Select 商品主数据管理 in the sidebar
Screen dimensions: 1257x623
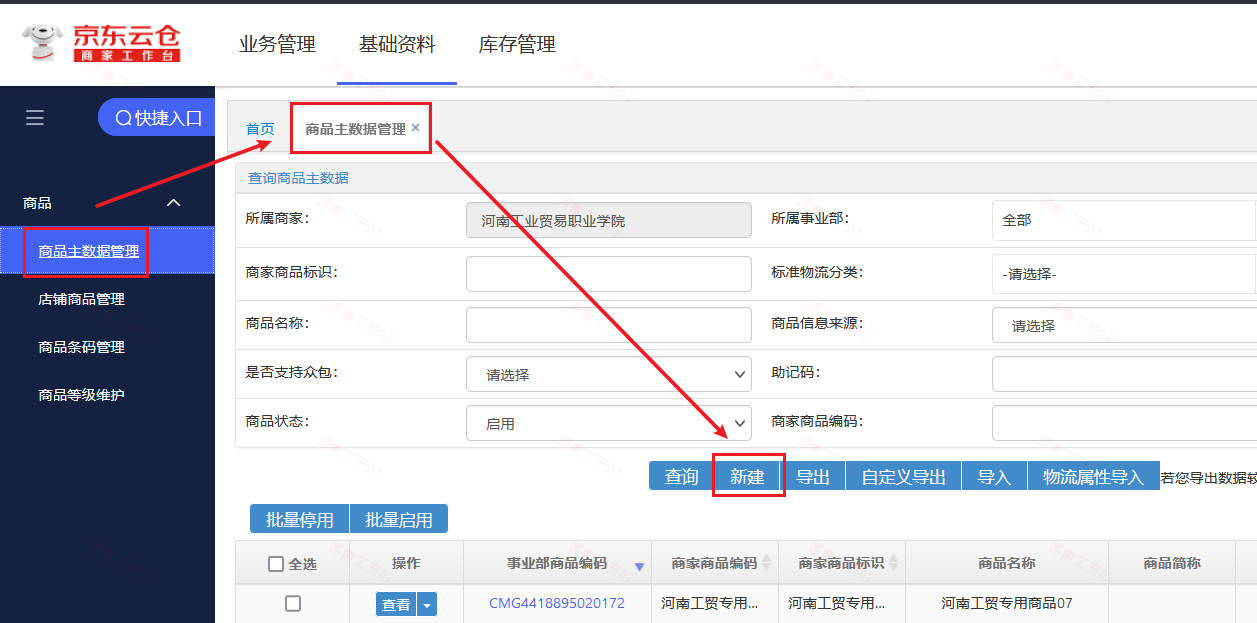pos(89,251)
